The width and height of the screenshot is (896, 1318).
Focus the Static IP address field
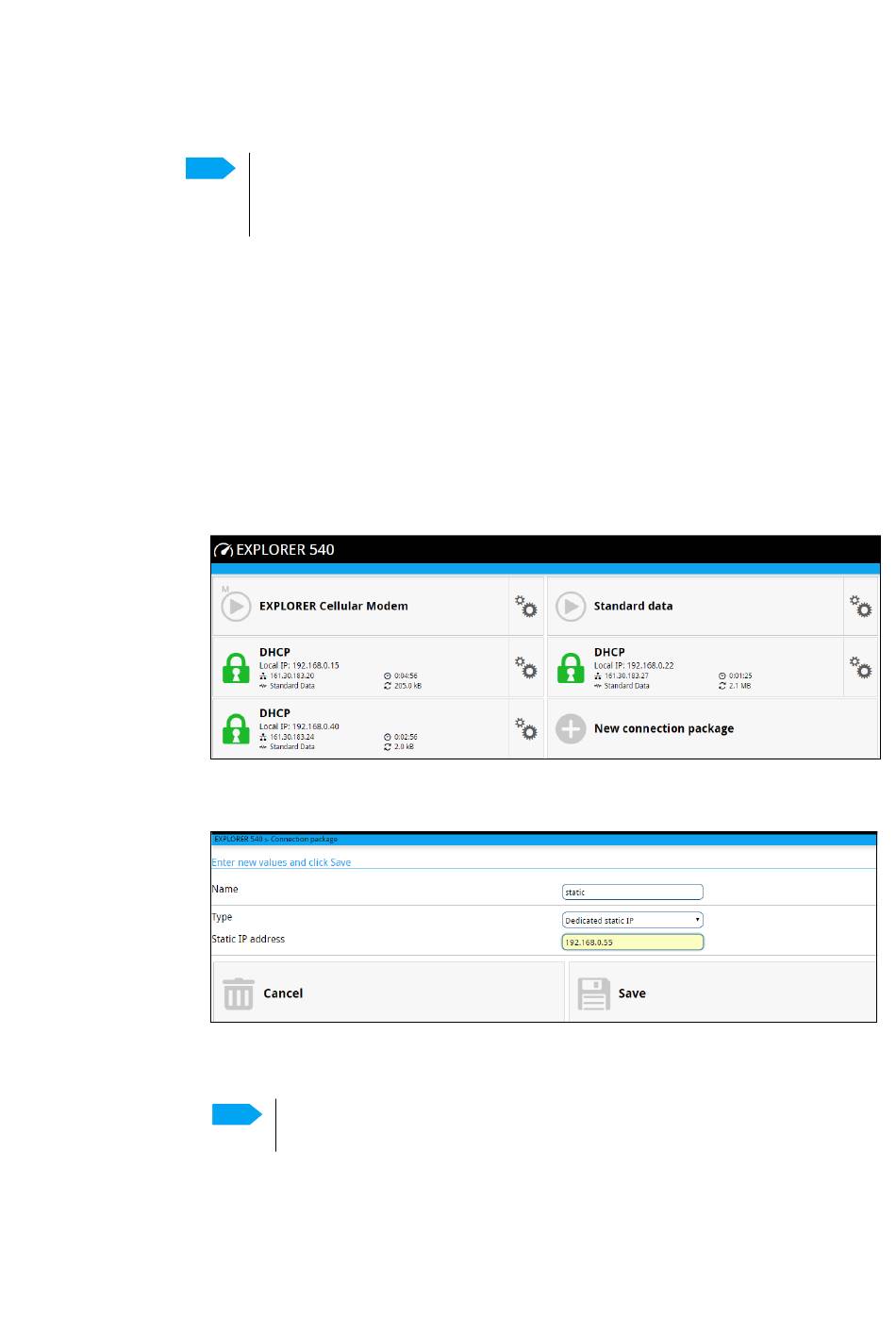(x=633, y=942)
